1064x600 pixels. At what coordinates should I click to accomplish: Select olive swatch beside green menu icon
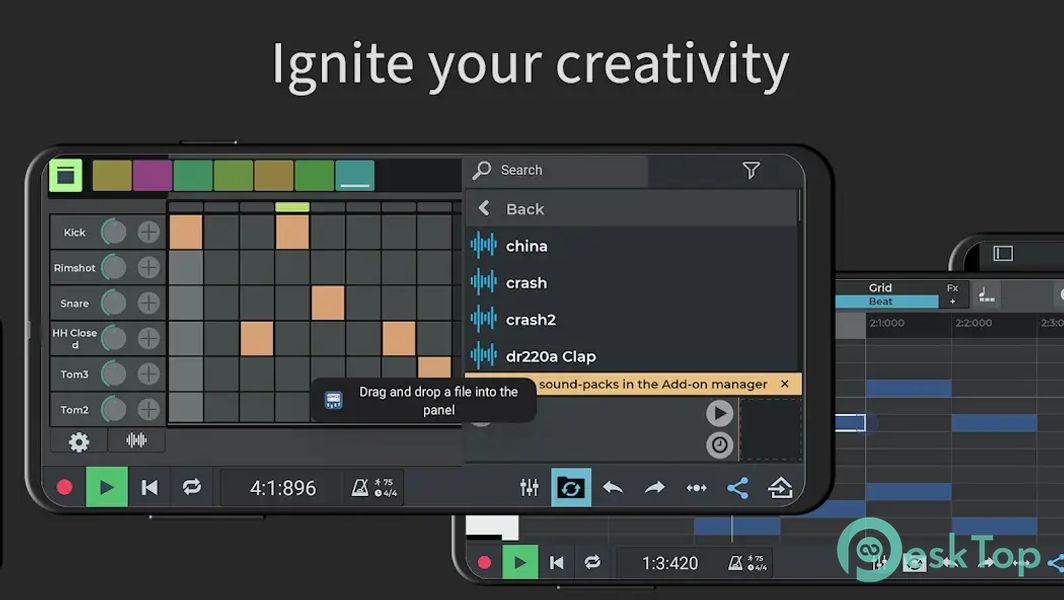[112, 176]
